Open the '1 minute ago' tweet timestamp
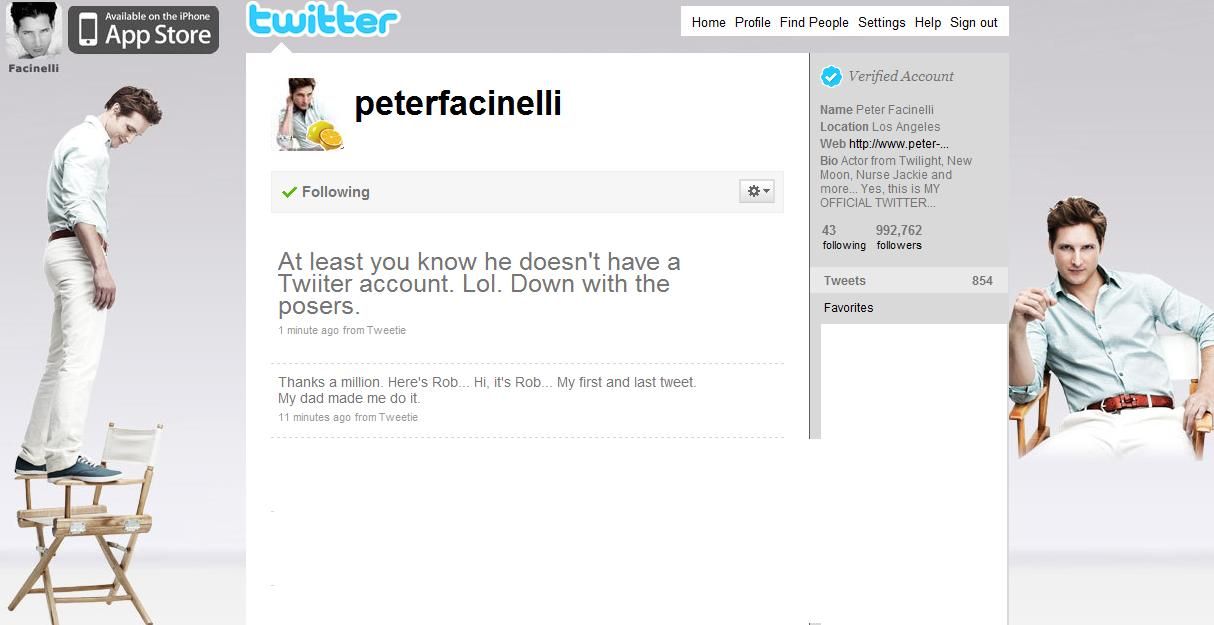The image size is (1214, 625). pos(309,330)
